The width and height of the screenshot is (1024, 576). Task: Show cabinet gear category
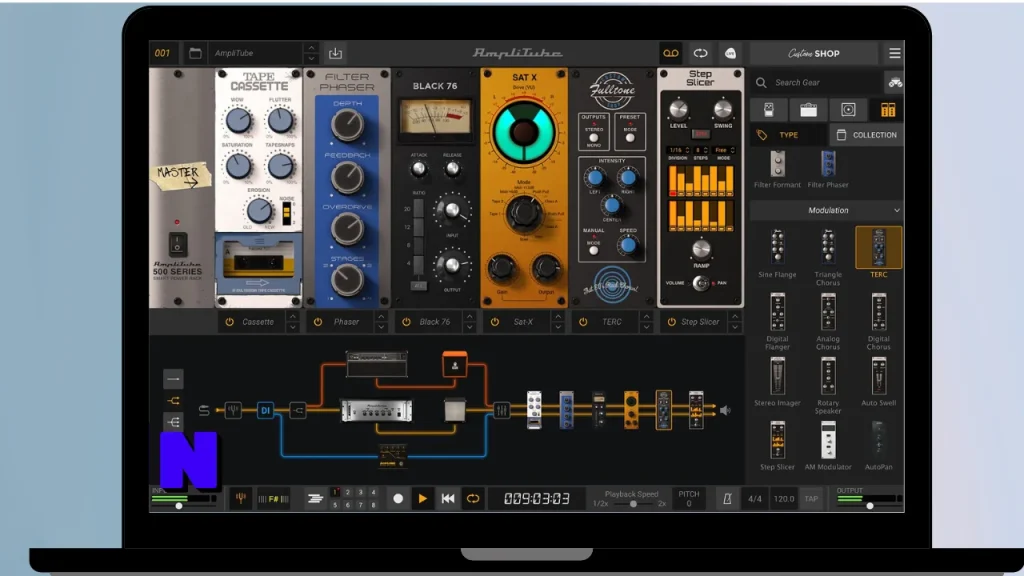(848, 110)
